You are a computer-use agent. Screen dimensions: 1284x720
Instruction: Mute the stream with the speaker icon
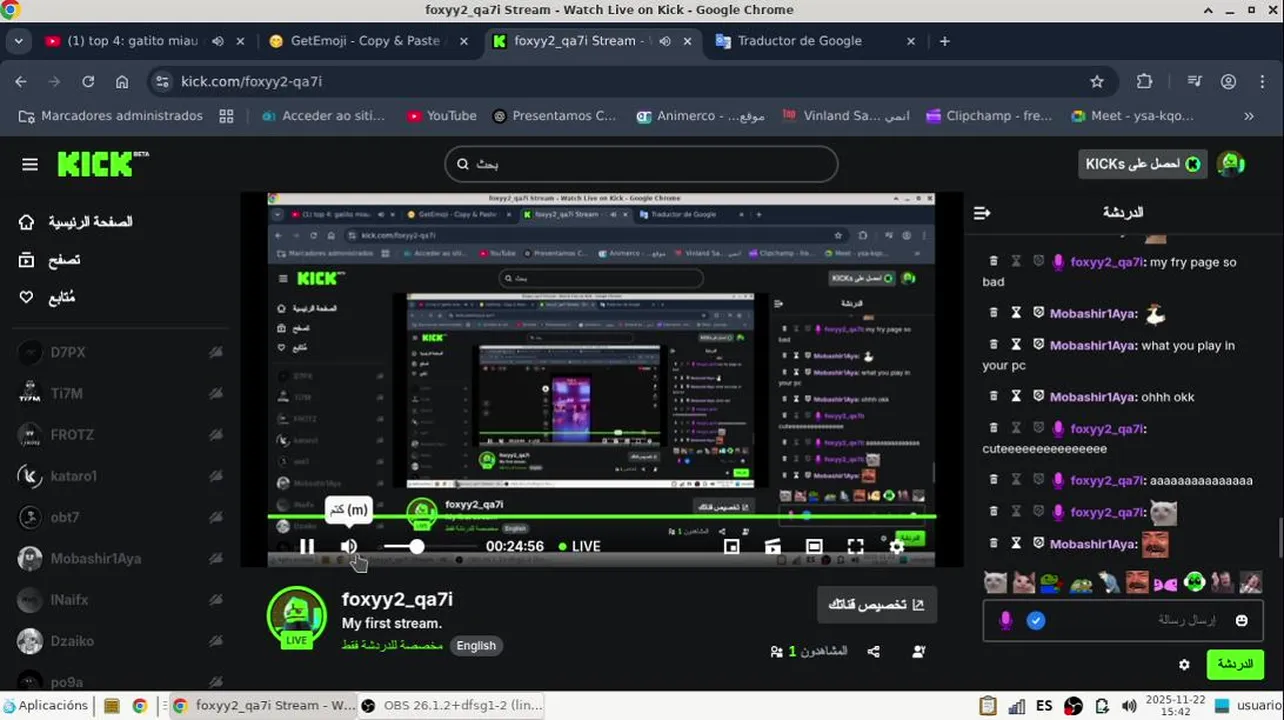tap(349, 546)
